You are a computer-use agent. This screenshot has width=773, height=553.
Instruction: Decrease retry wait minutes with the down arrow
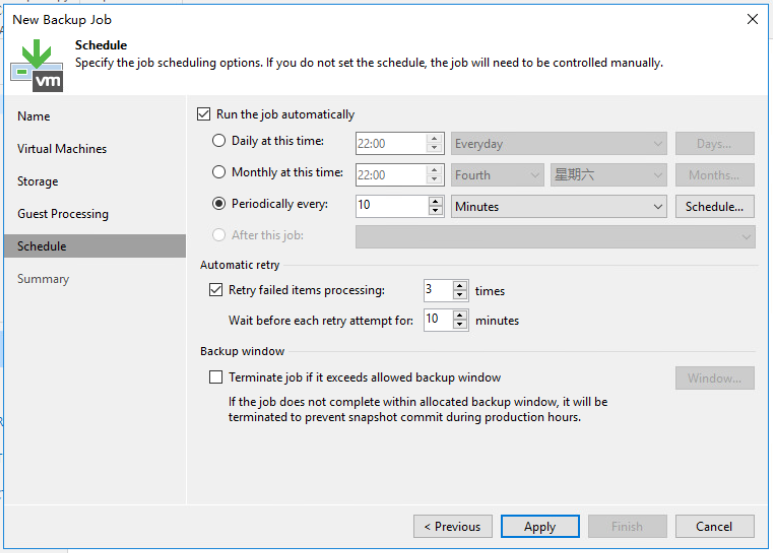pyautogui.click(x=459, y=324)
